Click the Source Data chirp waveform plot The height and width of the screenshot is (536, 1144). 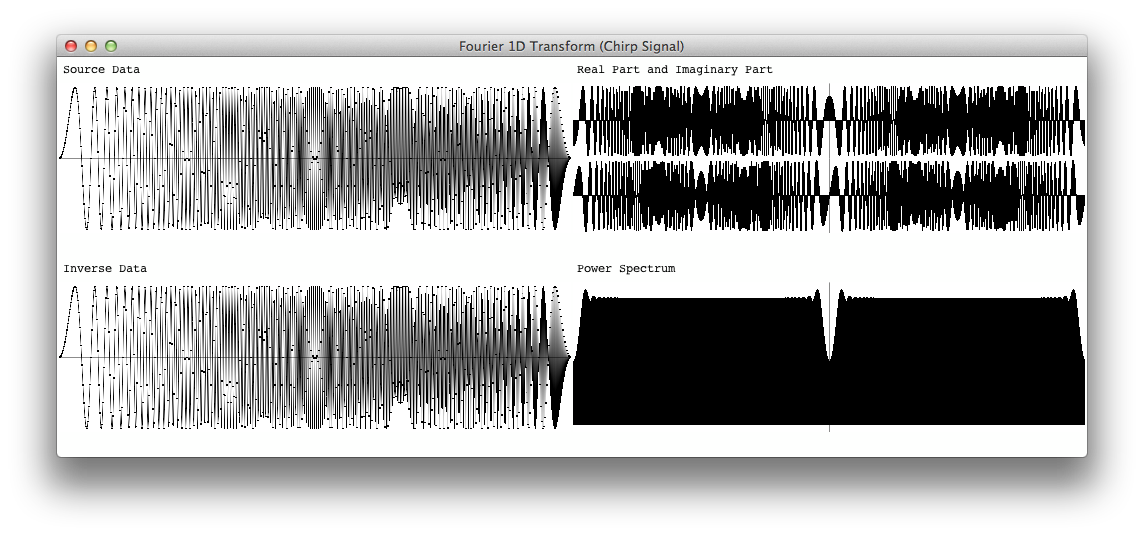(x=315, y=158)
